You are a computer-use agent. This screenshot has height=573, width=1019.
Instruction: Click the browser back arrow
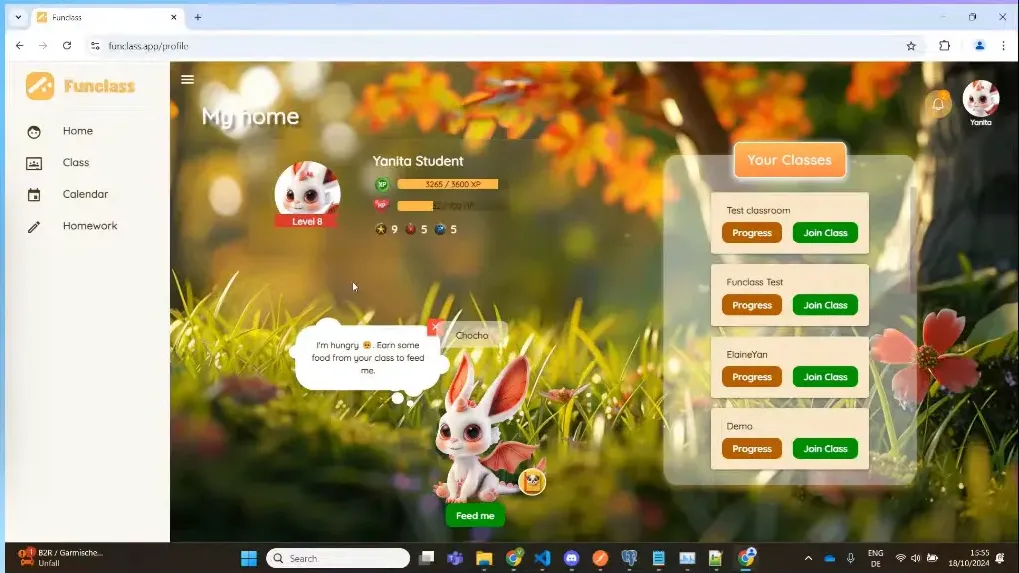(x=19, y=45)
